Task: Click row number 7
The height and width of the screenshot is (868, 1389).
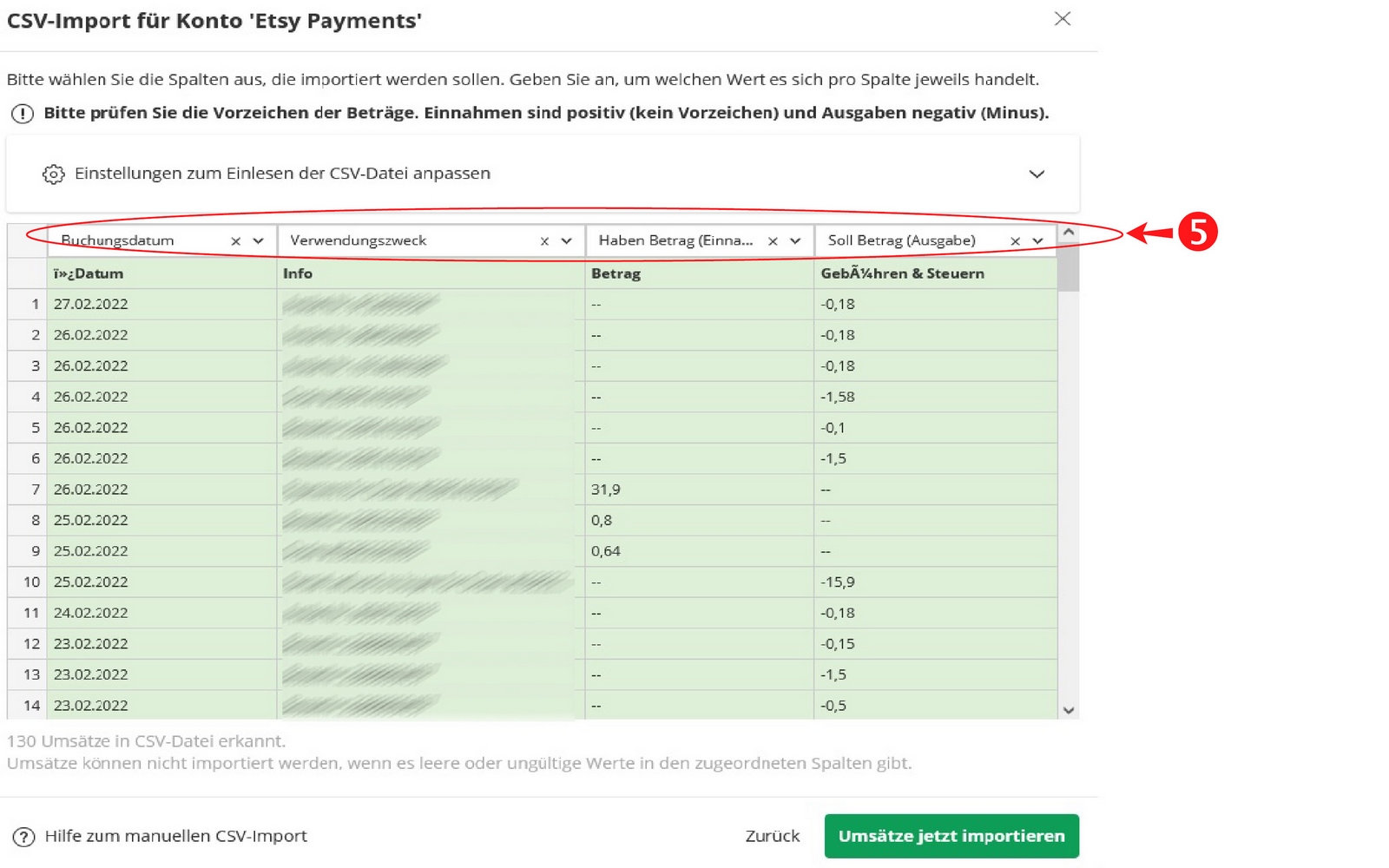Action: coord(36,490)
